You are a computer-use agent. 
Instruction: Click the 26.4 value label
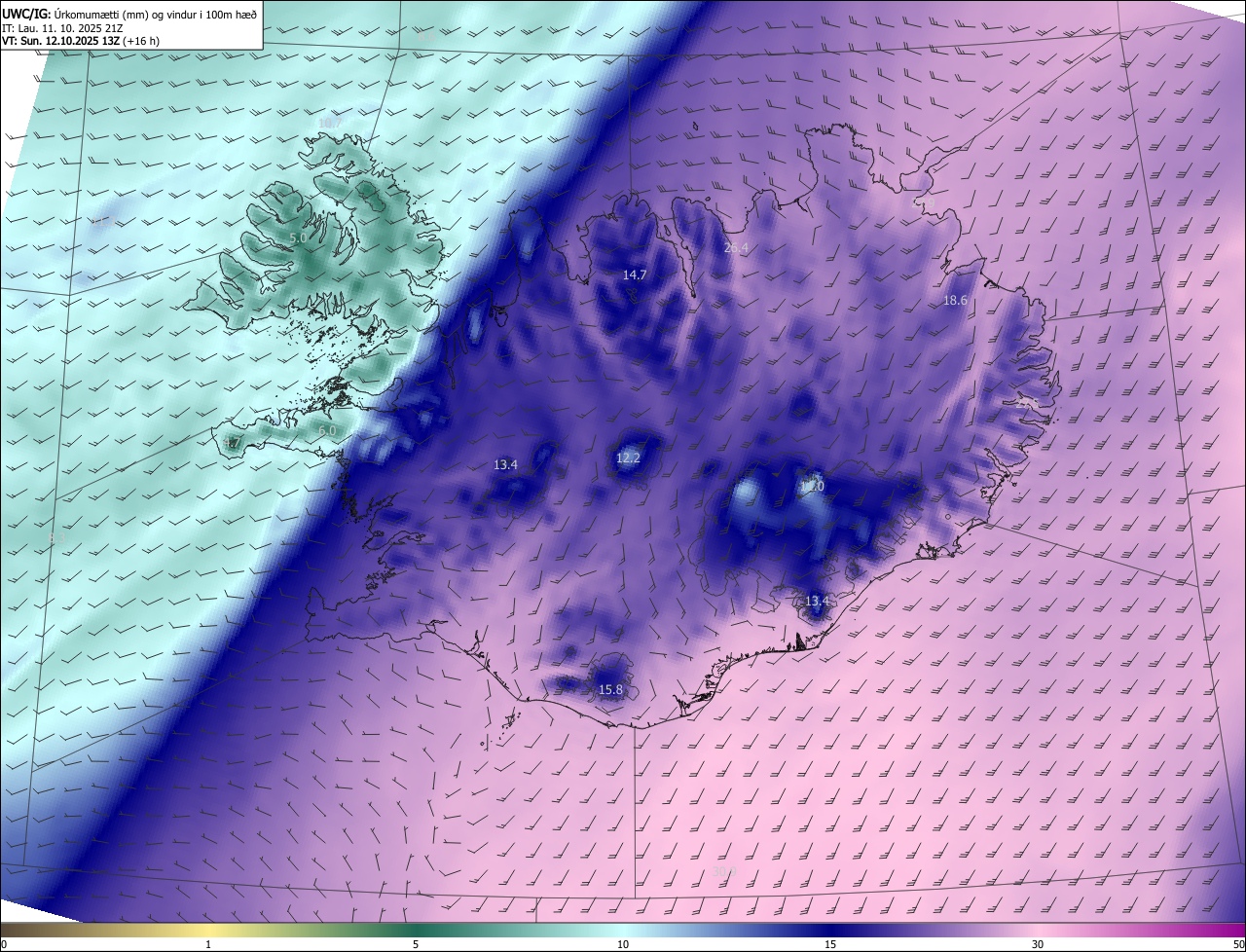tap(736, 248)
